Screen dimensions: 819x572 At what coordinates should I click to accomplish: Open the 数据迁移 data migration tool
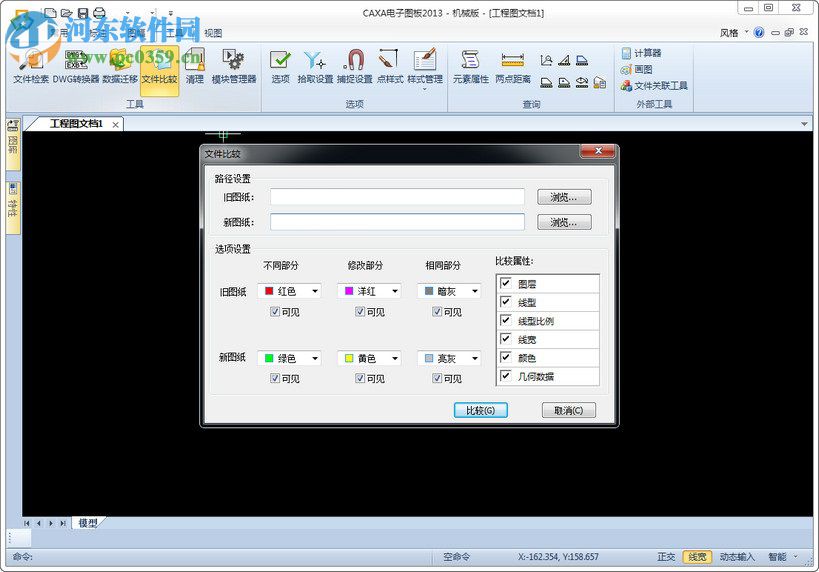click(120, 66)
